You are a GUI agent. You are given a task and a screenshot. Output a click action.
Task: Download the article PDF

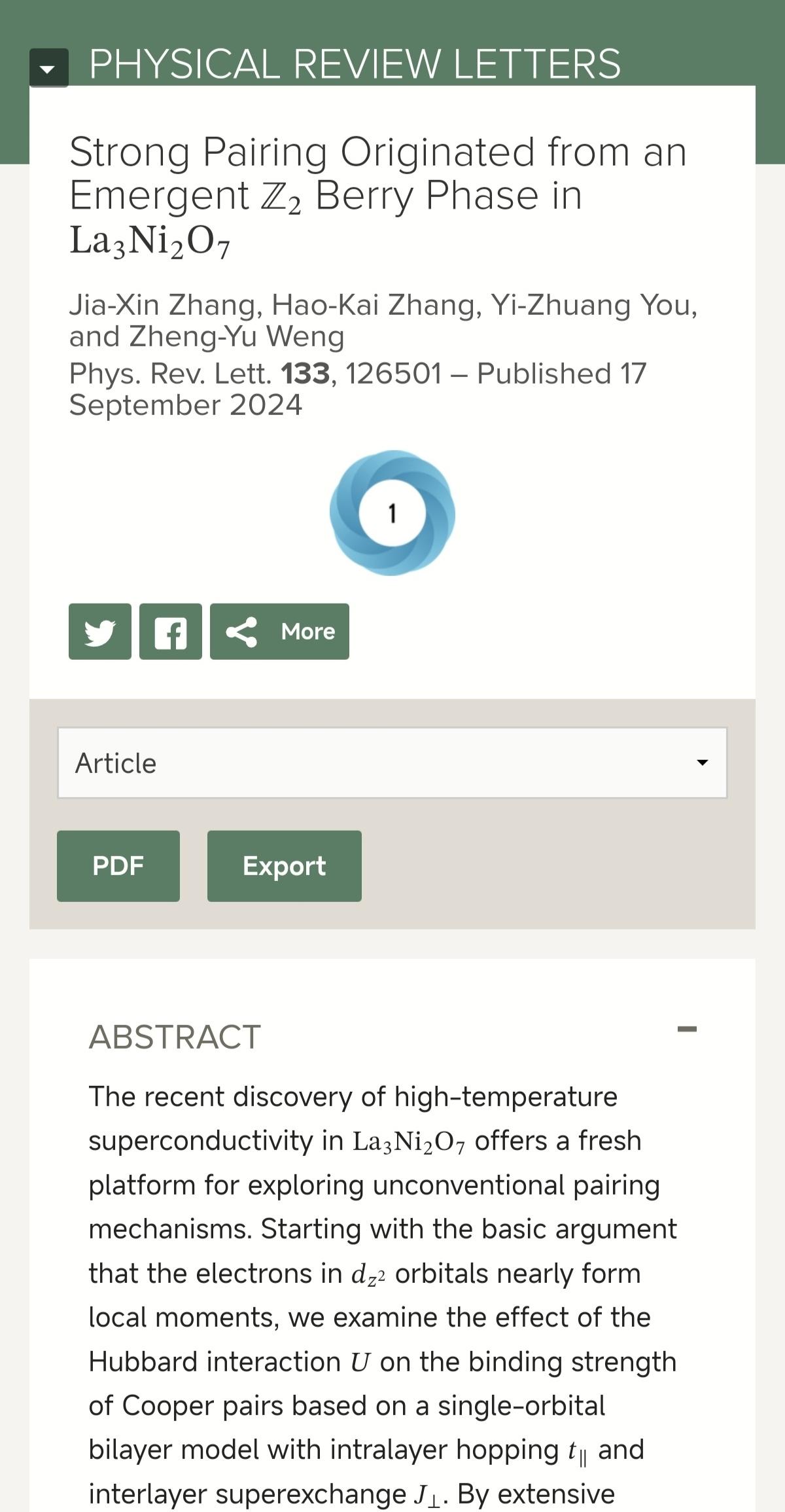118,866
